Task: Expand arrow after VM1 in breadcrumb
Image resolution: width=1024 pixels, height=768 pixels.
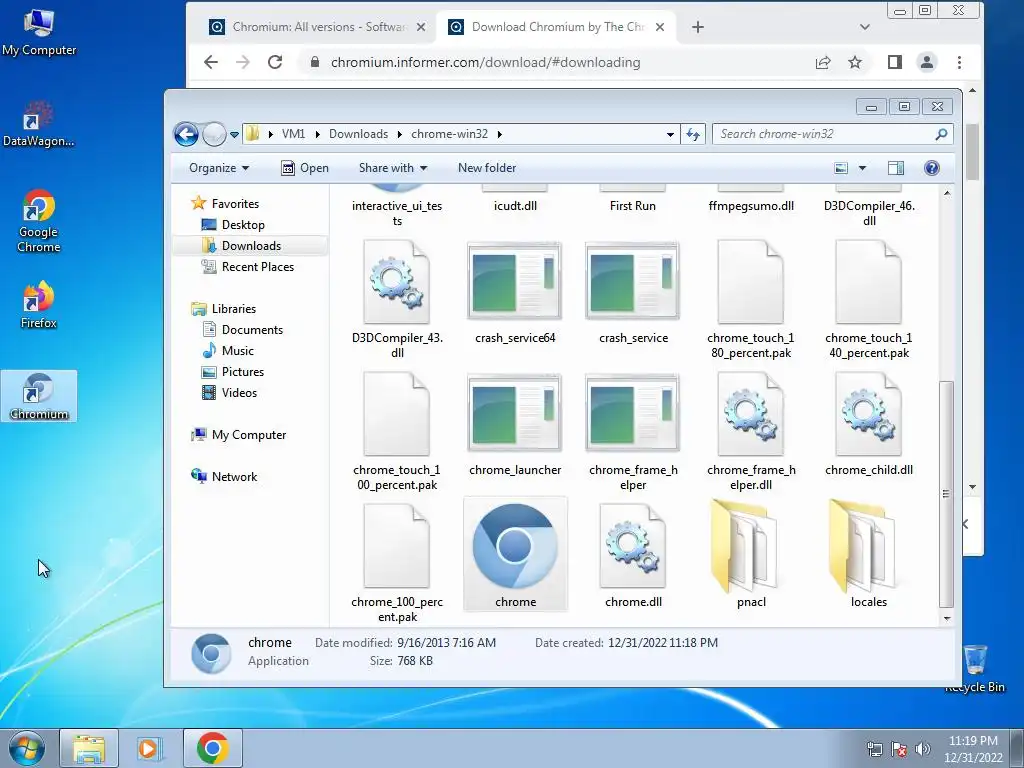Action: [x=317, y=134]
